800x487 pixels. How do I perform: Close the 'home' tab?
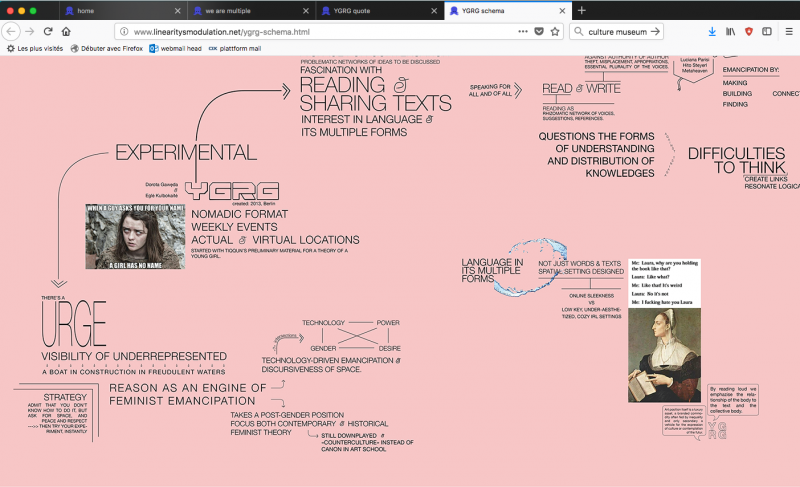[177, 11]
